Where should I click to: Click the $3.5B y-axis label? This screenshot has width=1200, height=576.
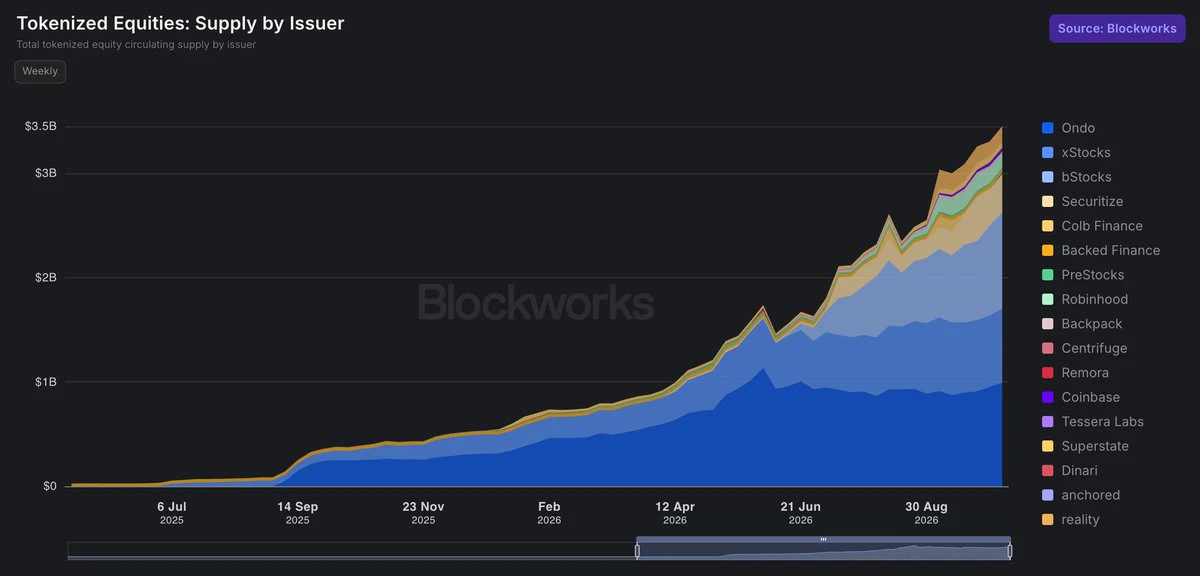tap(41, 127)
